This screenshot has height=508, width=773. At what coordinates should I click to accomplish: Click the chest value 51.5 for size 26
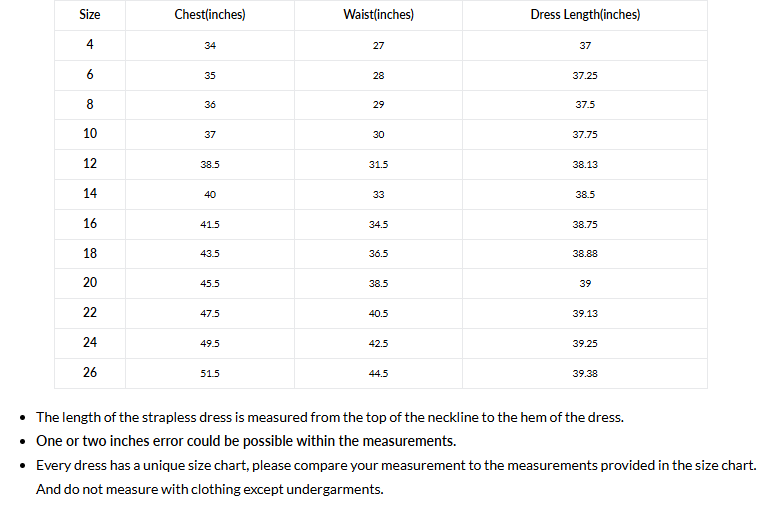[210, 374]
